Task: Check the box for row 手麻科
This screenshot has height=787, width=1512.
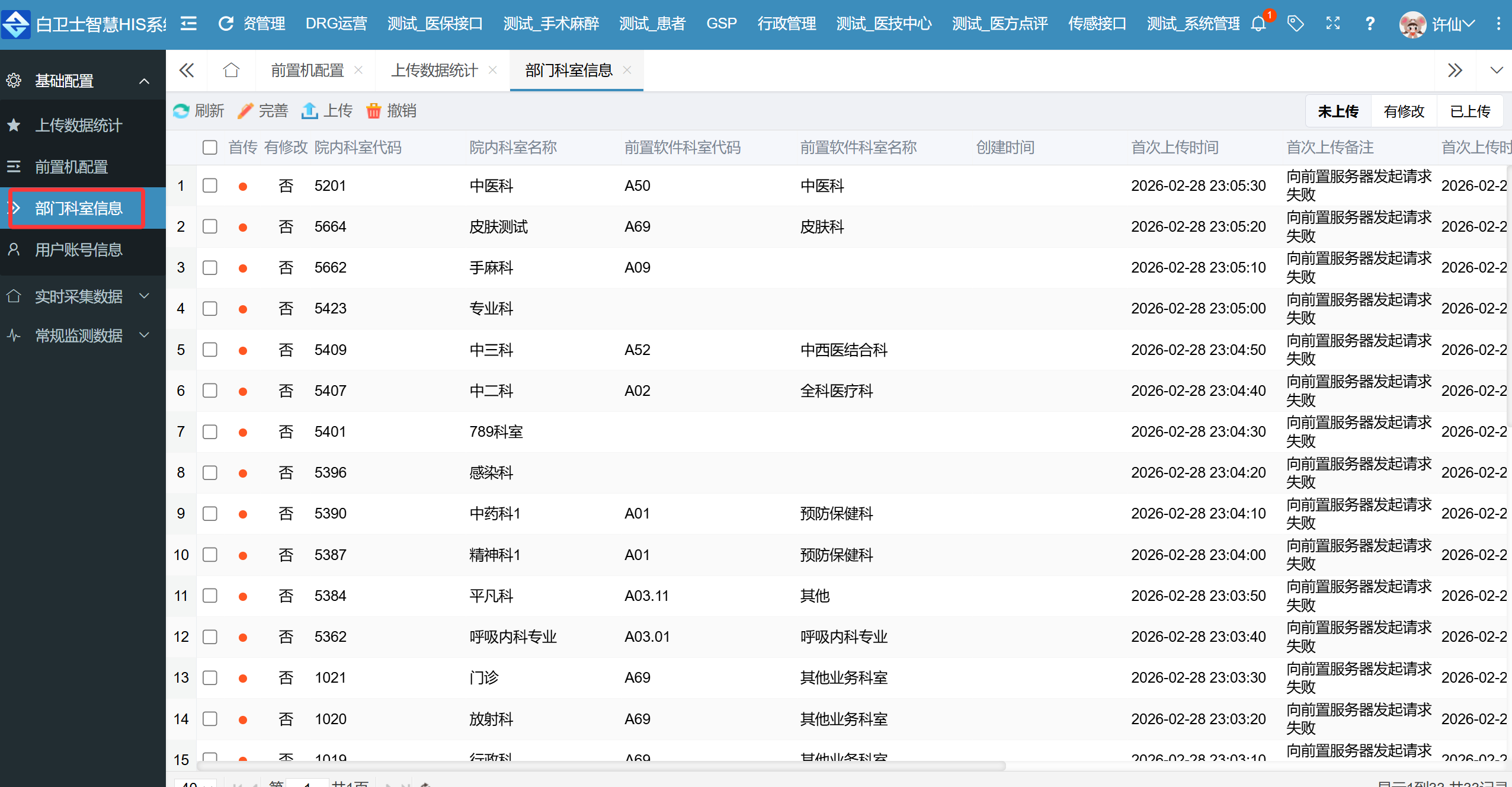Action: 210,267
